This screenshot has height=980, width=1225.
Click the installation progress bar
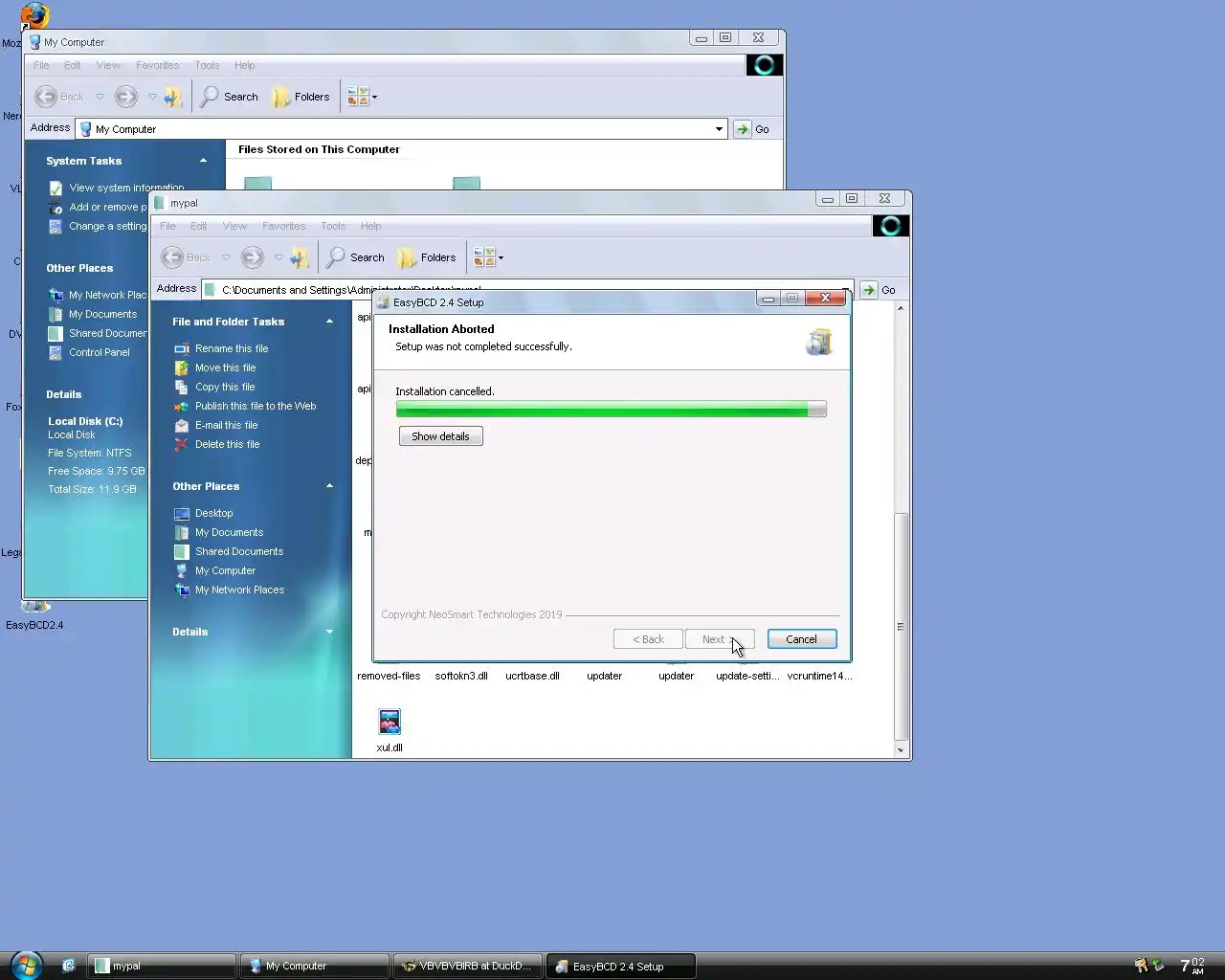(611, 410)
